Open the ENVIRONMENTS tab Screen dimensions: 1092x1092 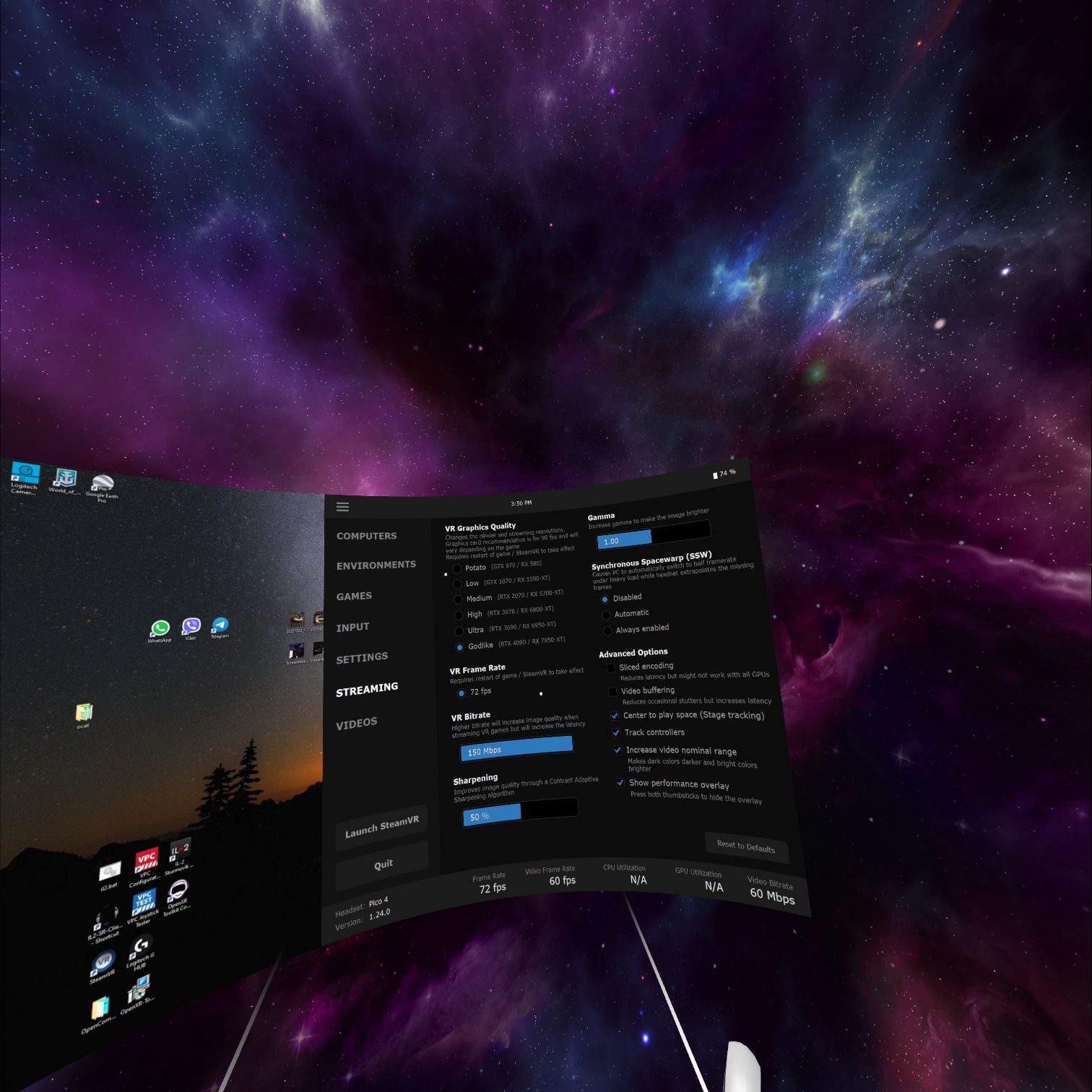pos(376,565)
